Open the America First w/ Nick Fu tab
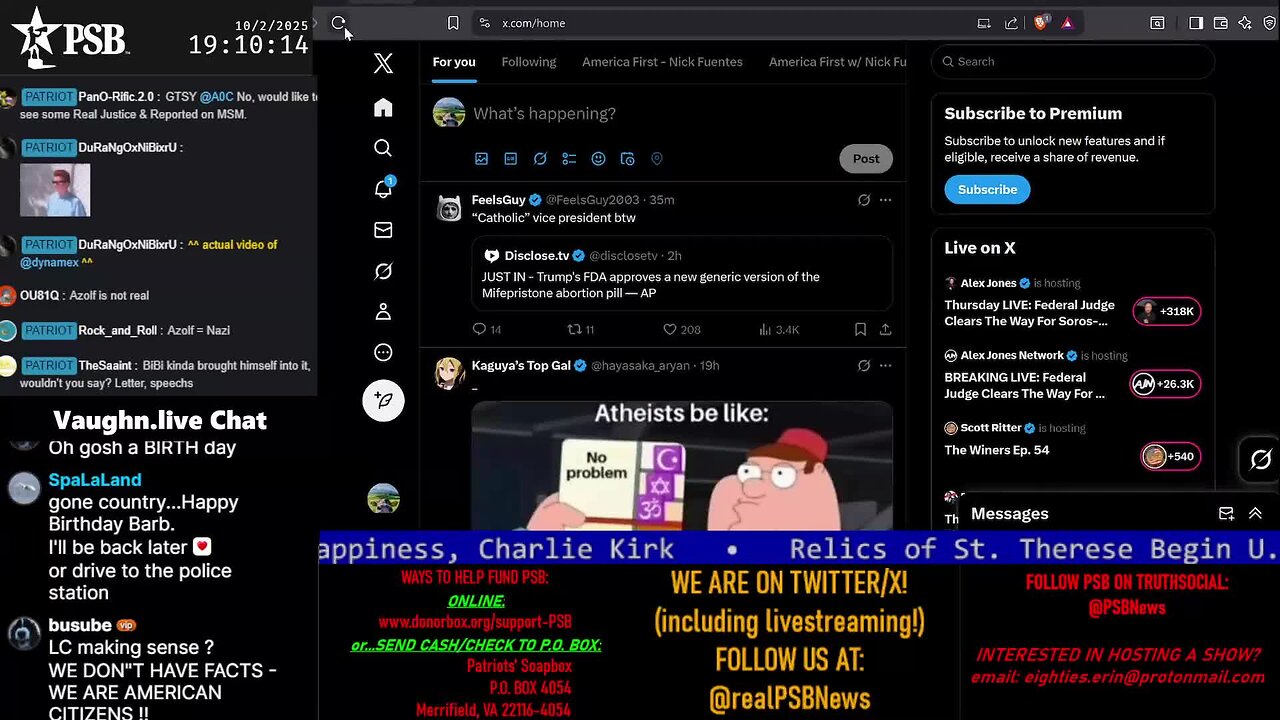This screenshot has width=1280, height=720. [x=837, y=62]
